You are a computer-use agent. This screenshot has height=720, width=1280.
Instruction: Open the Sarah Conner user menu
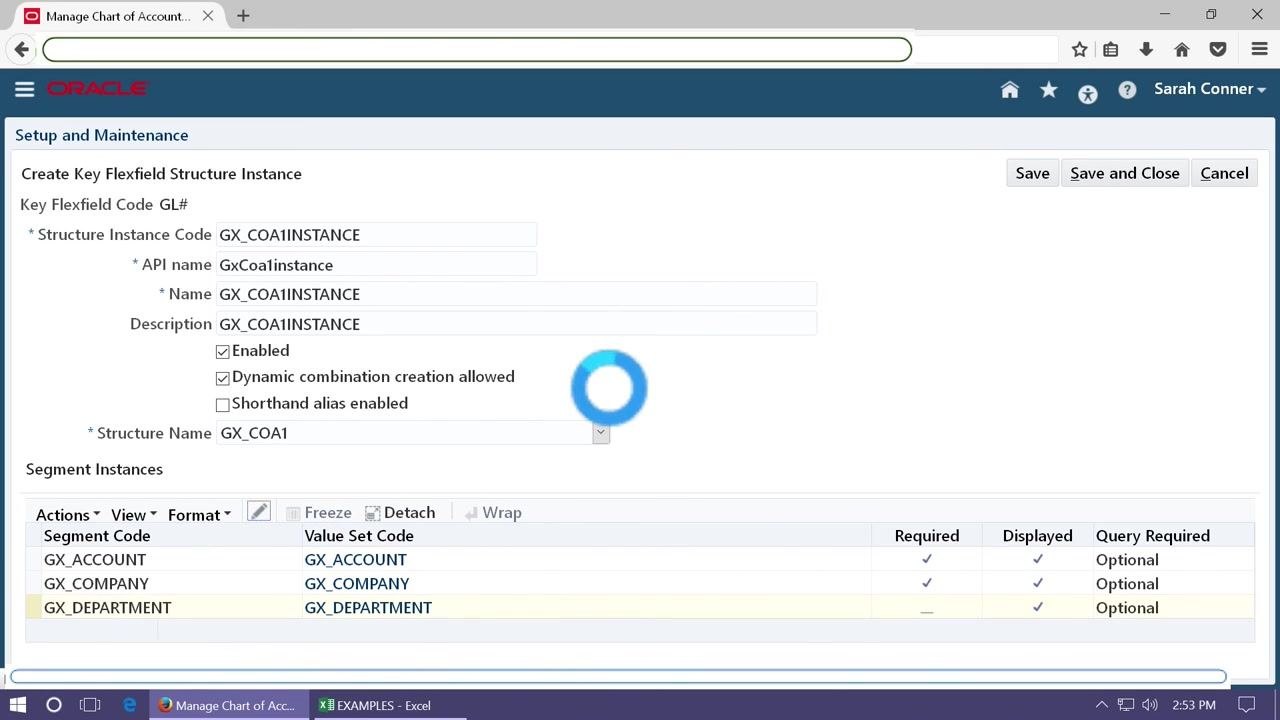[x=1210, y=89]
